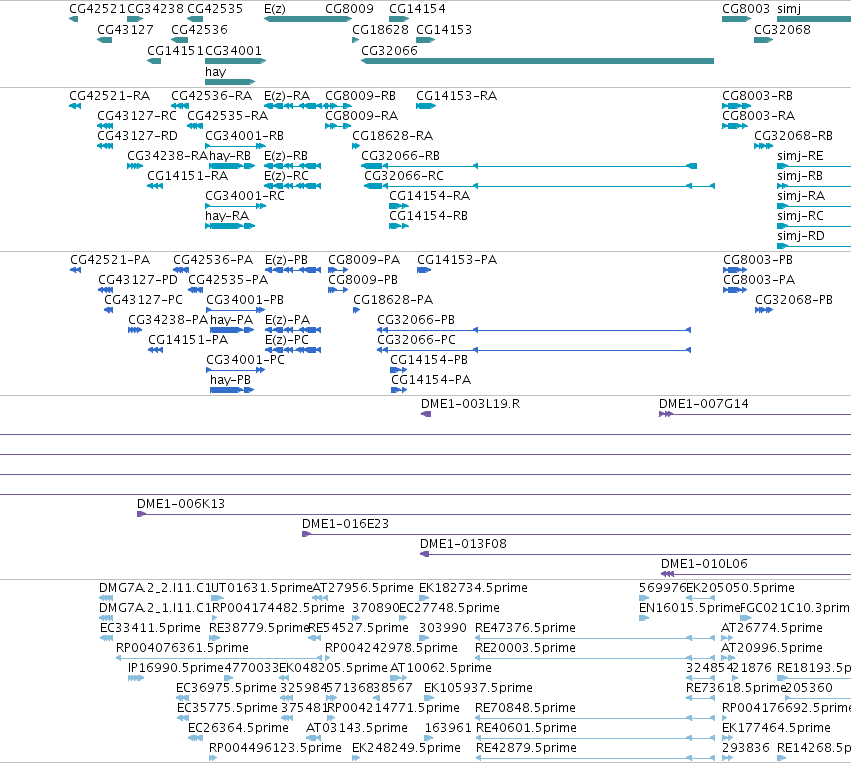Open transcript CG8009-RB
This screenshot has width=851, height=763.
pos(360,96)
